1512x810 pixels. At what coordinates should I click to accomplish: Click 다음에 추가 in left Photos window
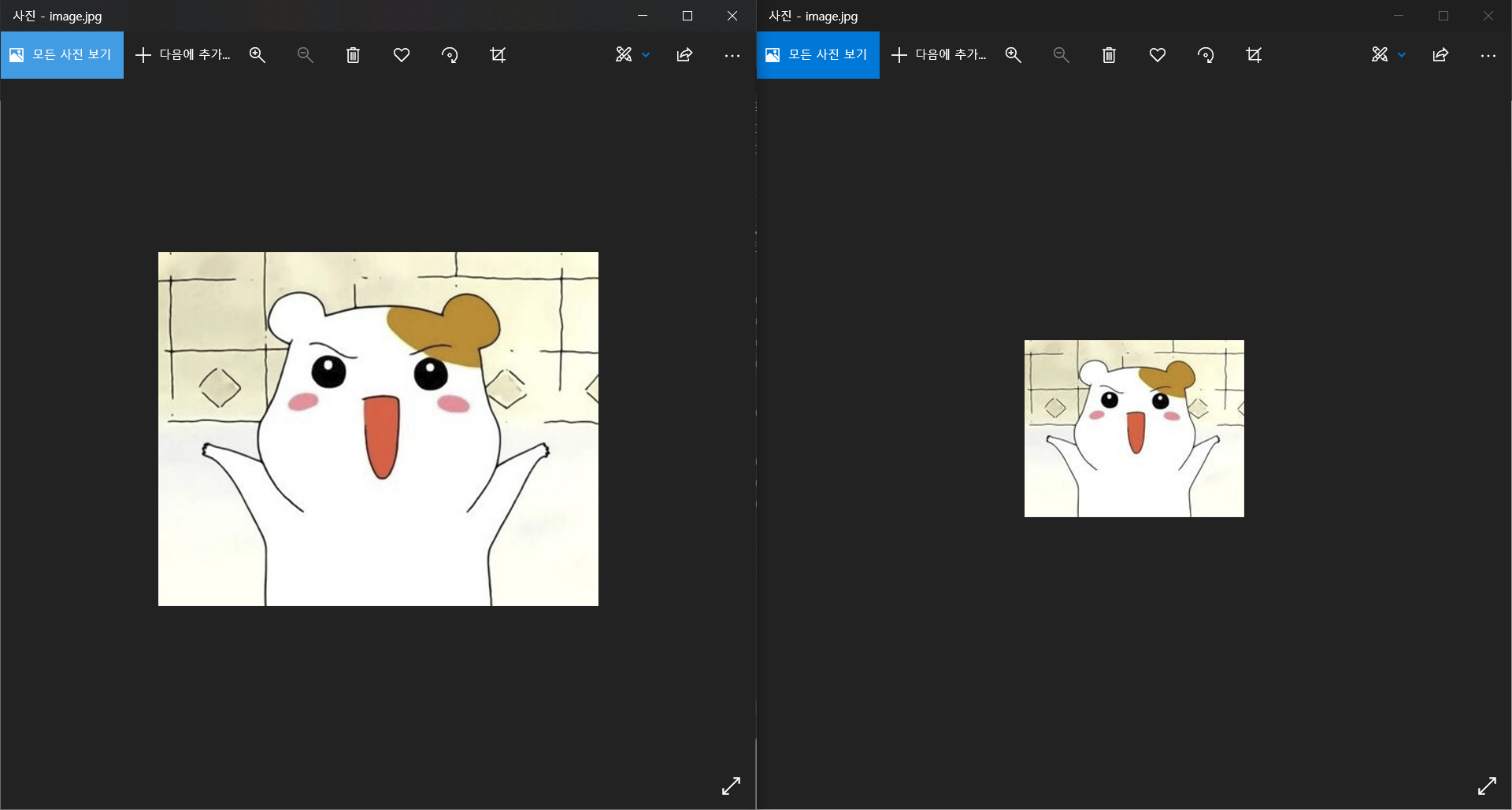[x=183, y=55]
